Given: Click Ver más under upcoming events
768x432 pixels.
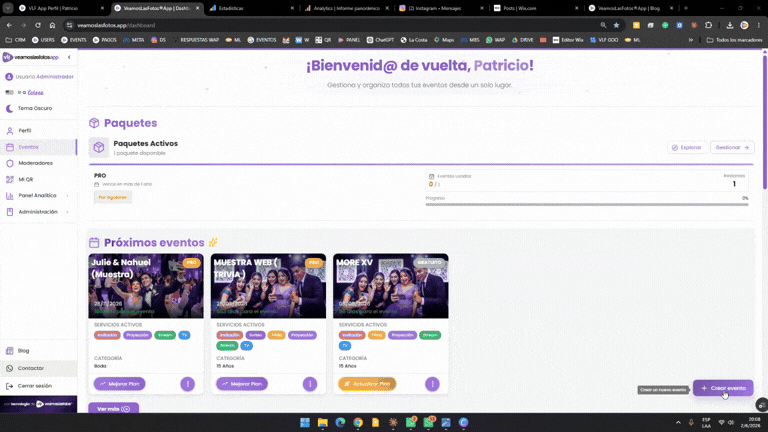Looking at the screenshot, I should (113, 408).
